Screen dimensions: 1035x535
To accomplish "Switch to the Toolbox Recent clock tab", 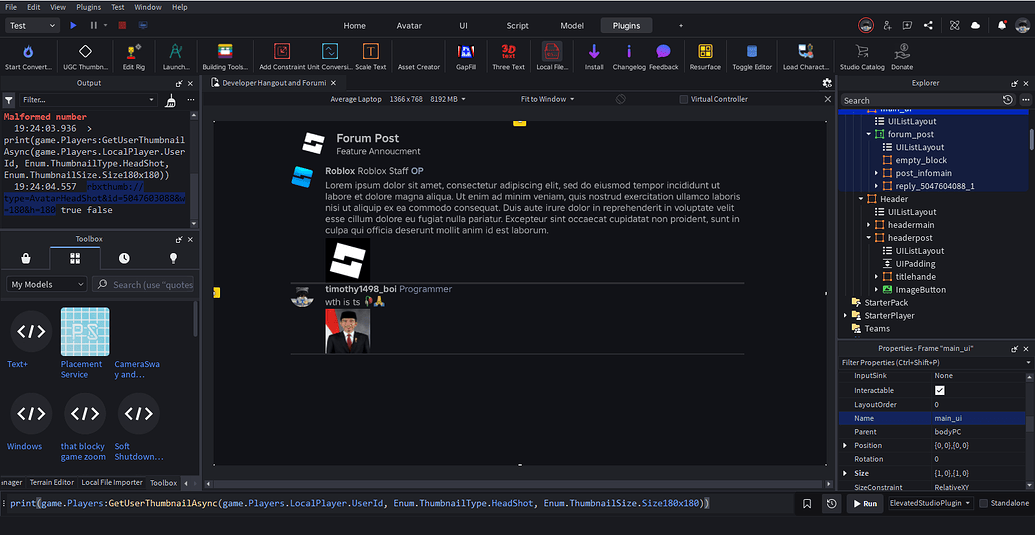I will (124, 258).
